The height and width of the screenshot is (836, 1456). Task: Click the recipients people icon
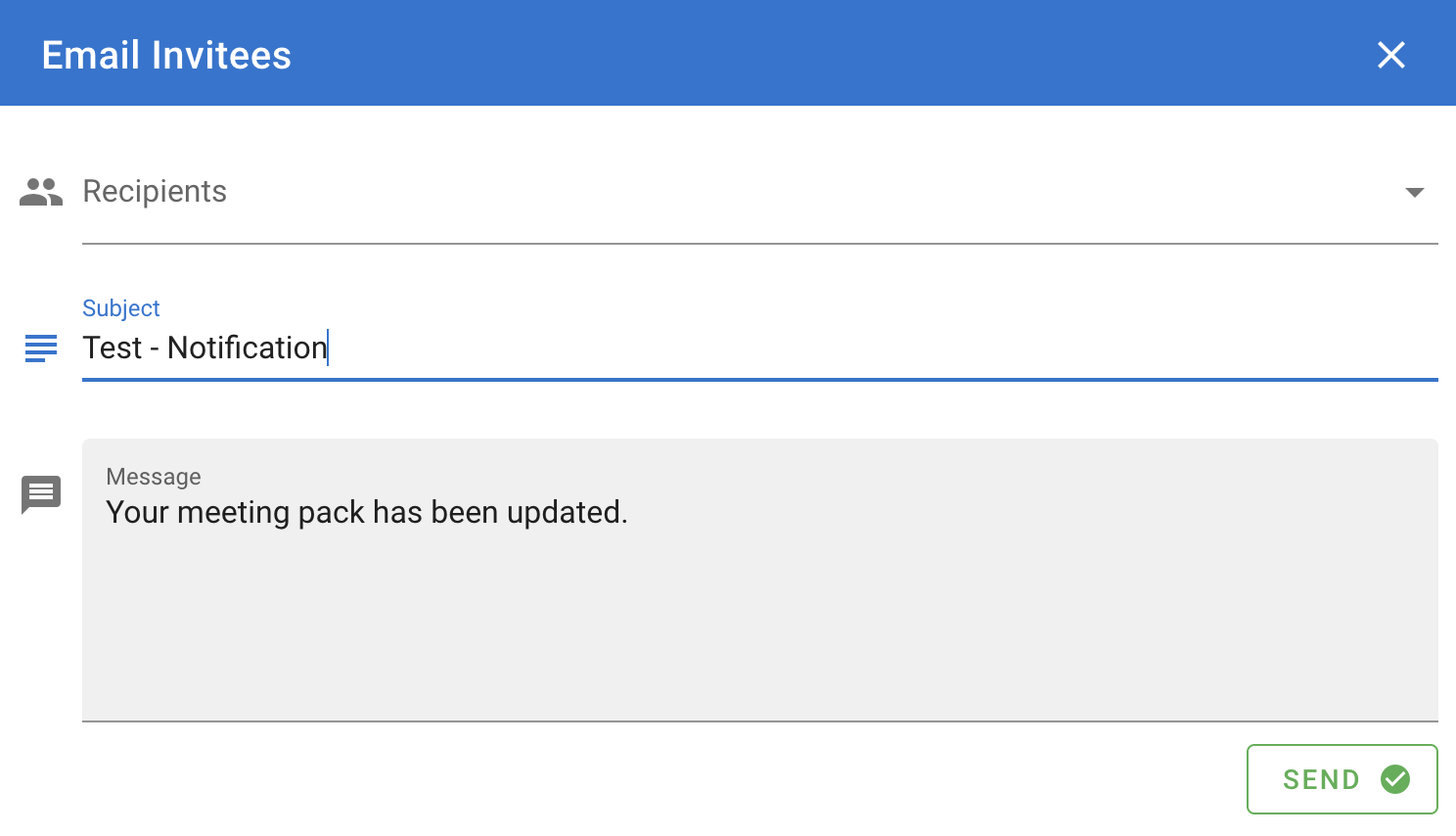[41, 192]
